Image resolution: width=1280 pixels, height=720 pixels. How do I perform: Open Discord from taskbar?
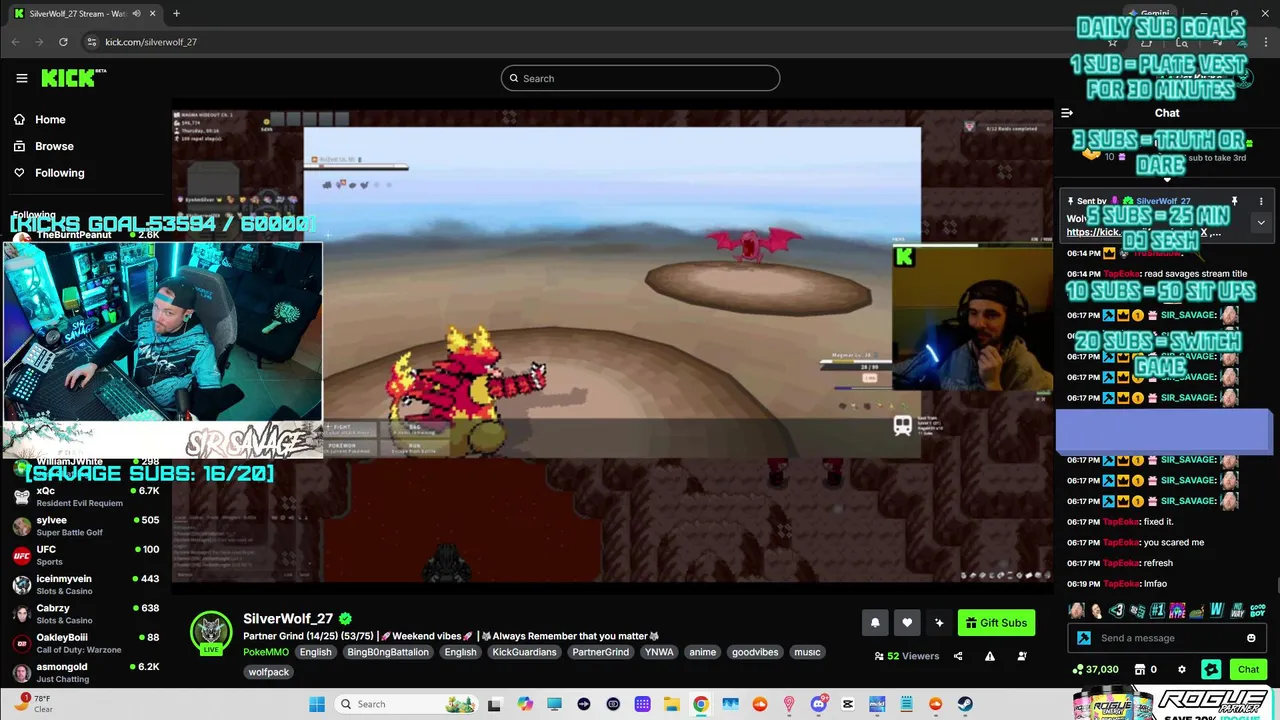tap(818, 704)
